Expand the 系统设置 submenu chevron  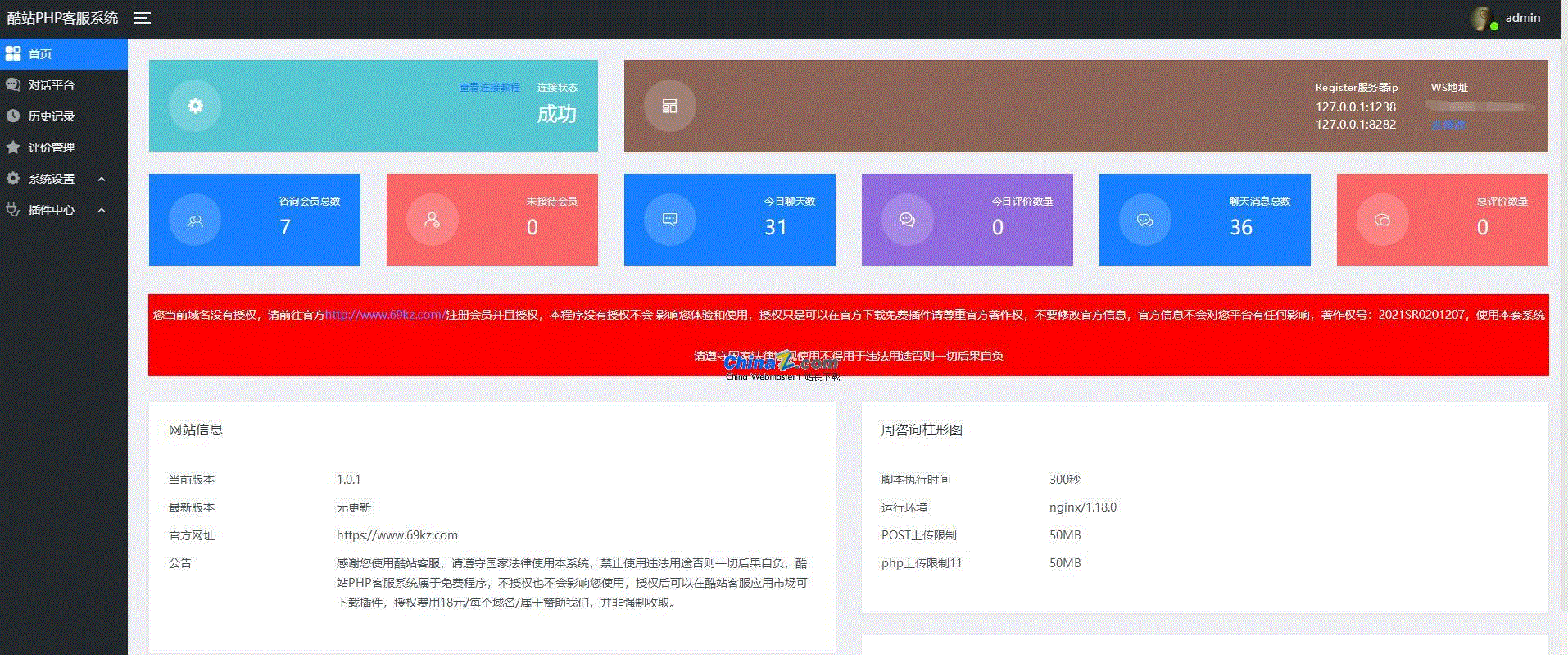(x=102, y=179)
